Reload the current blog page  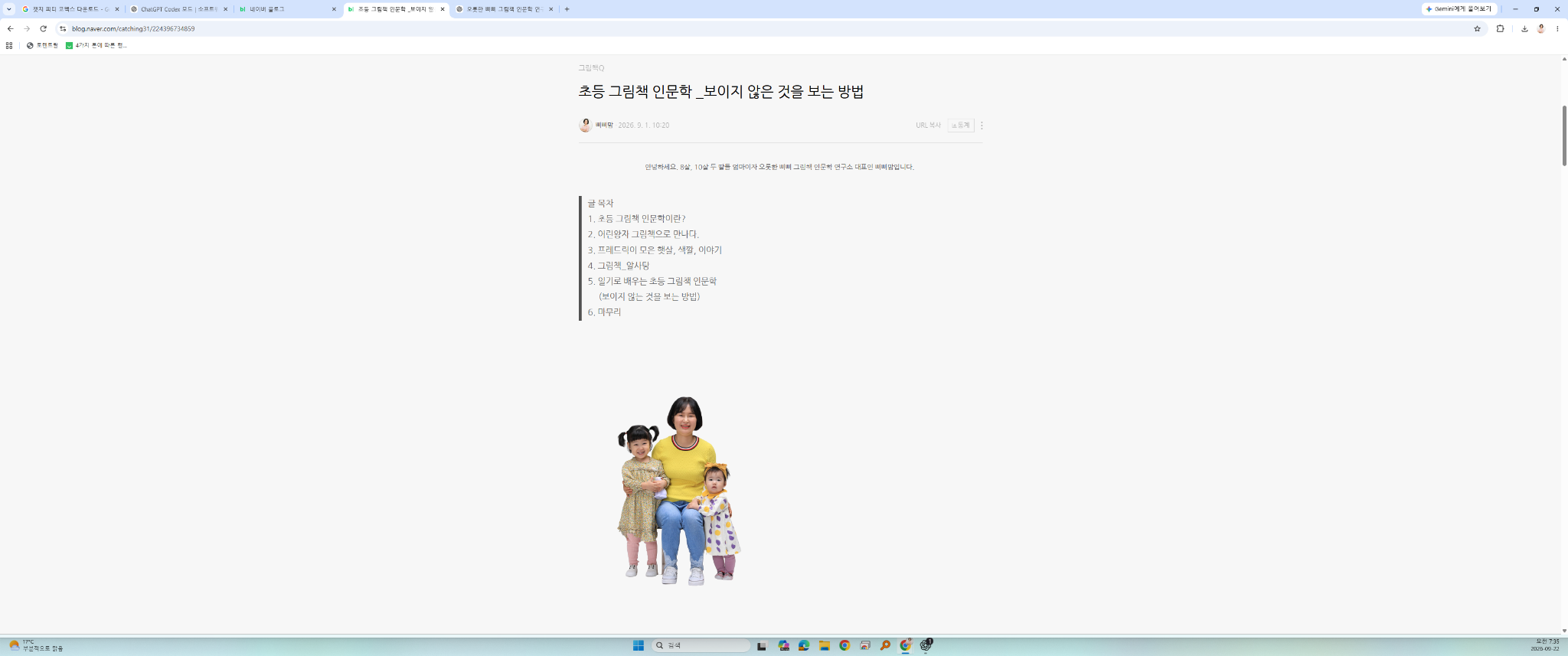pyautogui.click(x=44, y=29)
